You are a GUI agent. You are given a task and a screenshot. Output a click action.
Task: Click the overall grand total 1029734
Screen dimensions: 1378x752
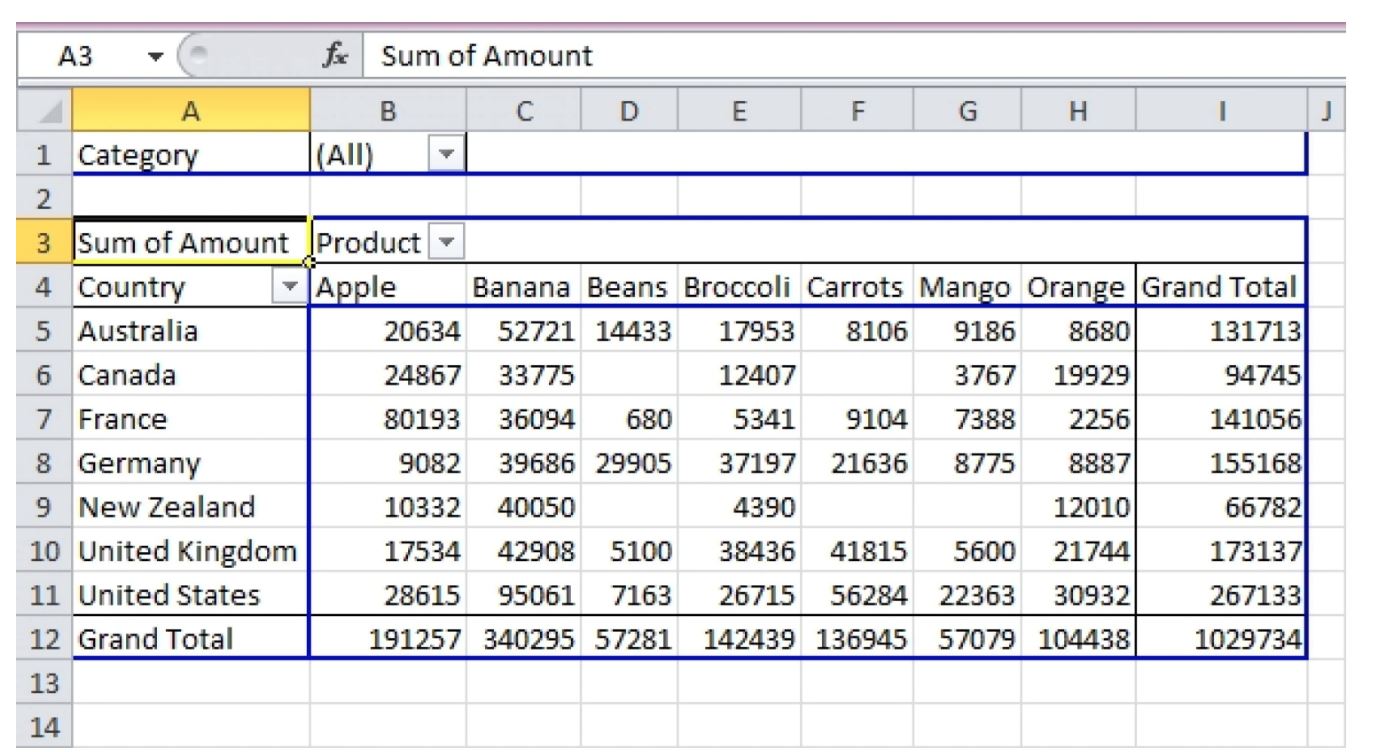1220,639
